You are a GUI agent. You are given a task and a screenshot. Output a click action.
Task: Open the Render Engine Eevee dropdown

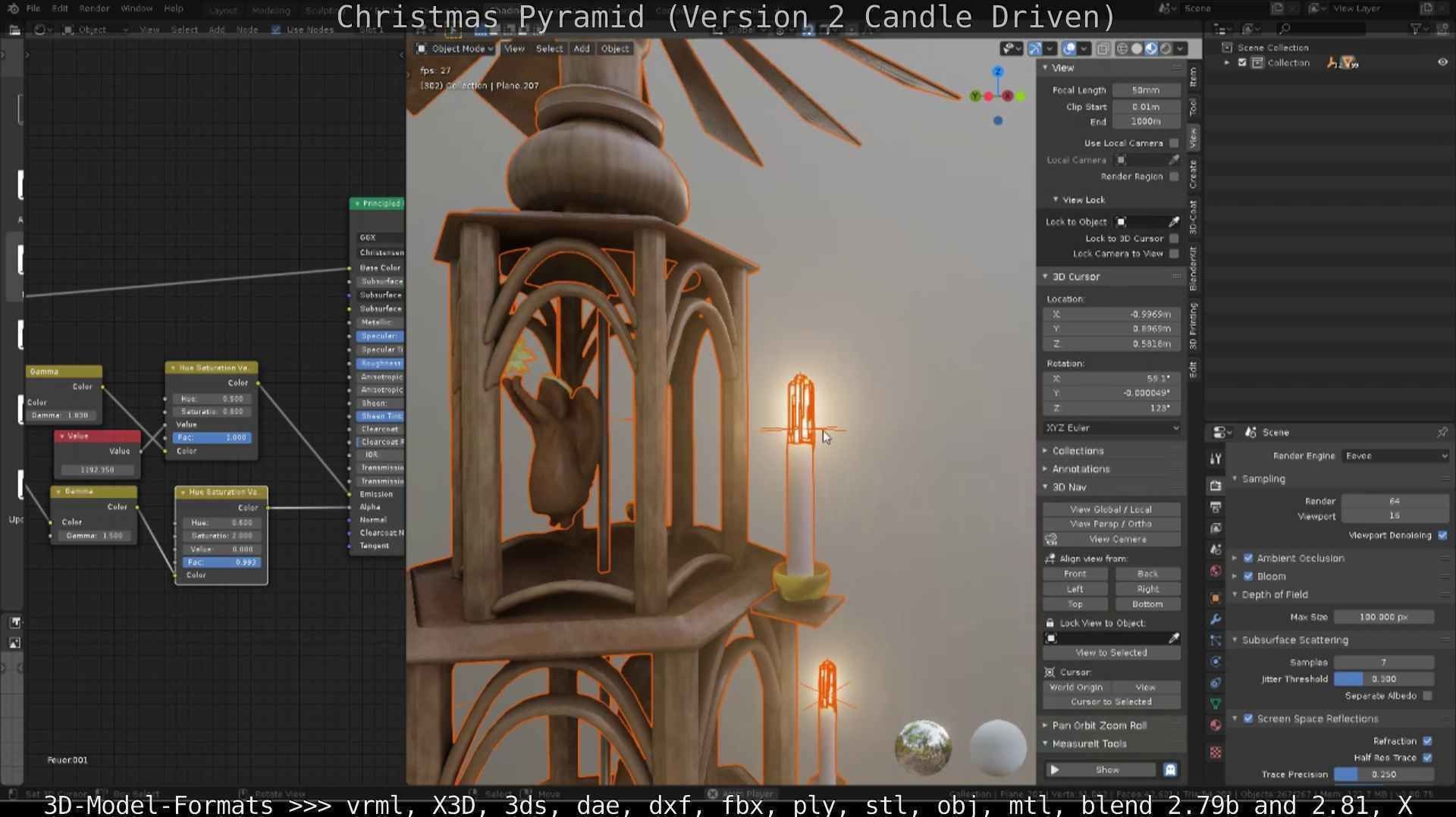click(1395, 456)
